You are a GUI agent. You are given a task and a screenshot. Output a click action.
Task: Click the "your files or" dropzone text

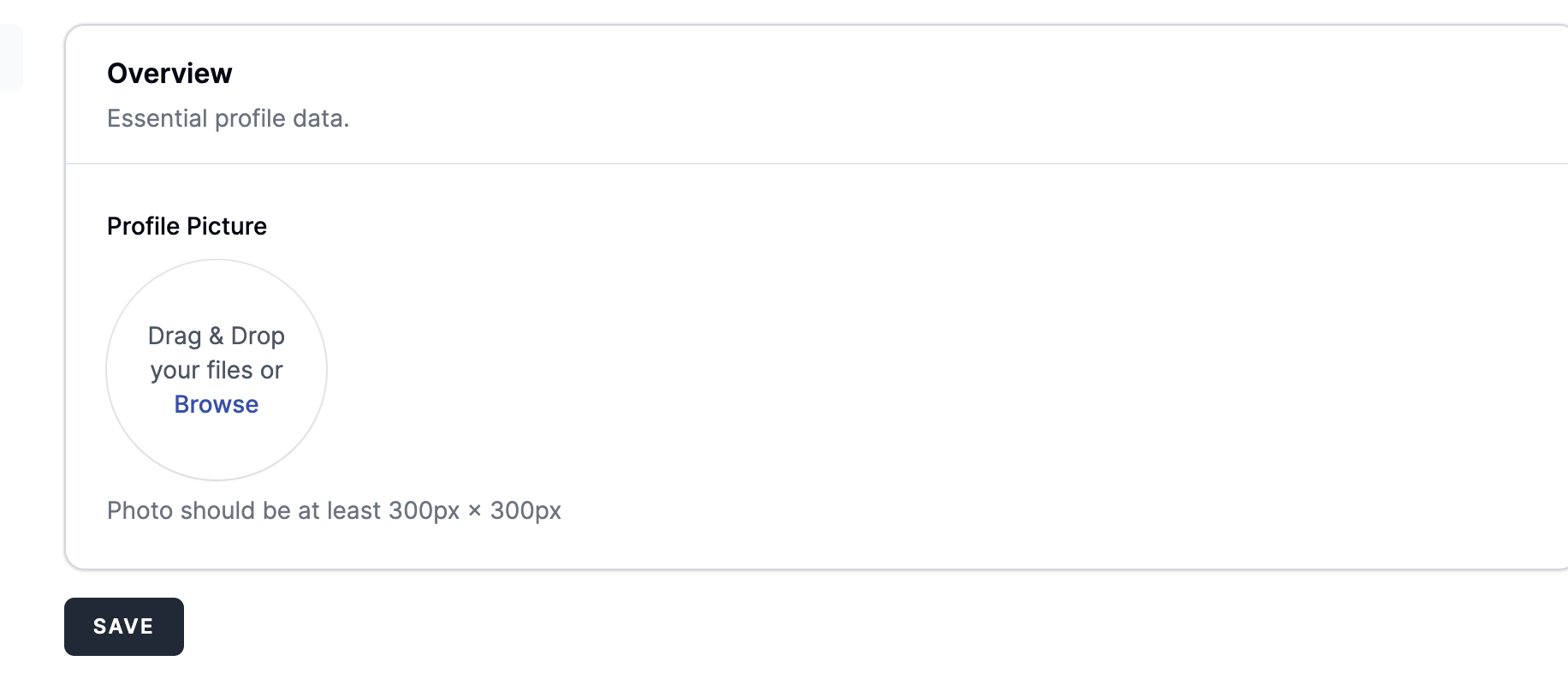[216, 370]
